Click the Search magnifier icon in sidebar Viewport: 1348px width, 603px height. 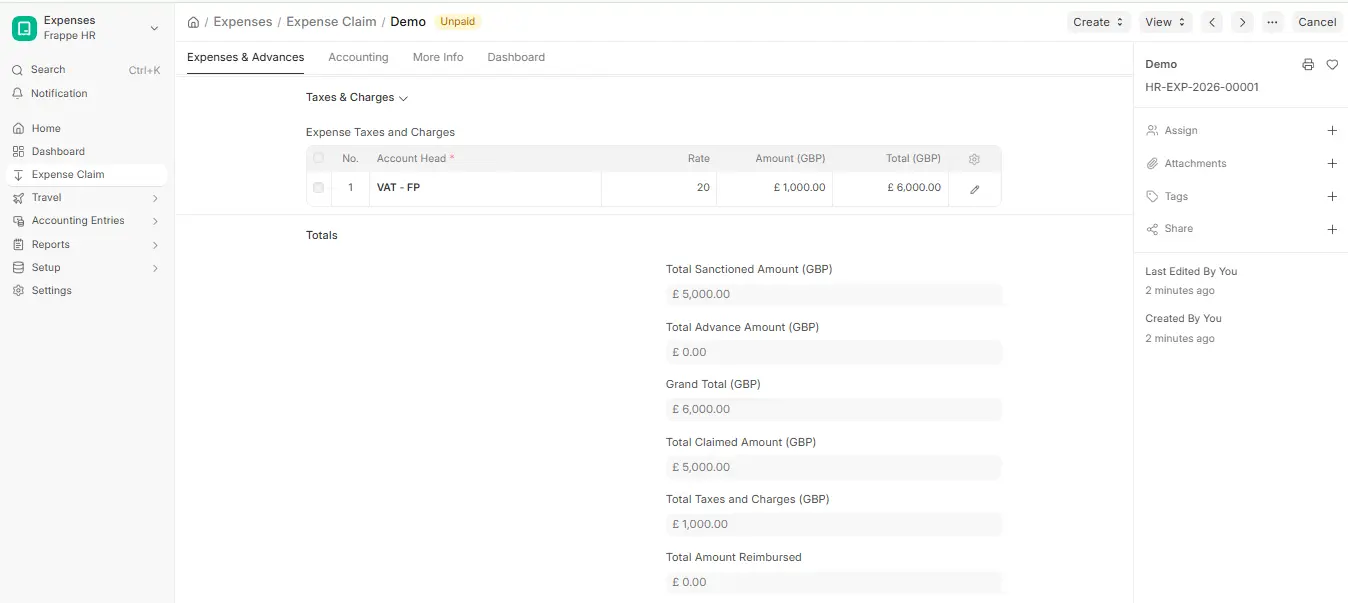pos(17,70)
